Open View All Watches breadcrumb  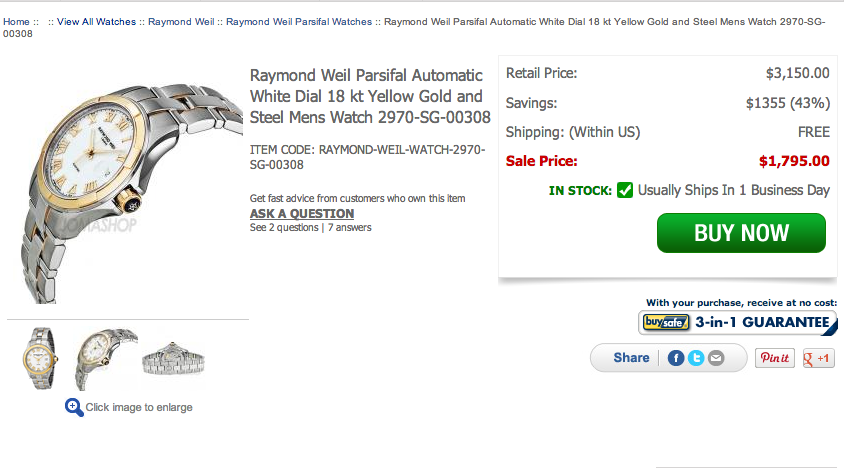click(96, 22)
